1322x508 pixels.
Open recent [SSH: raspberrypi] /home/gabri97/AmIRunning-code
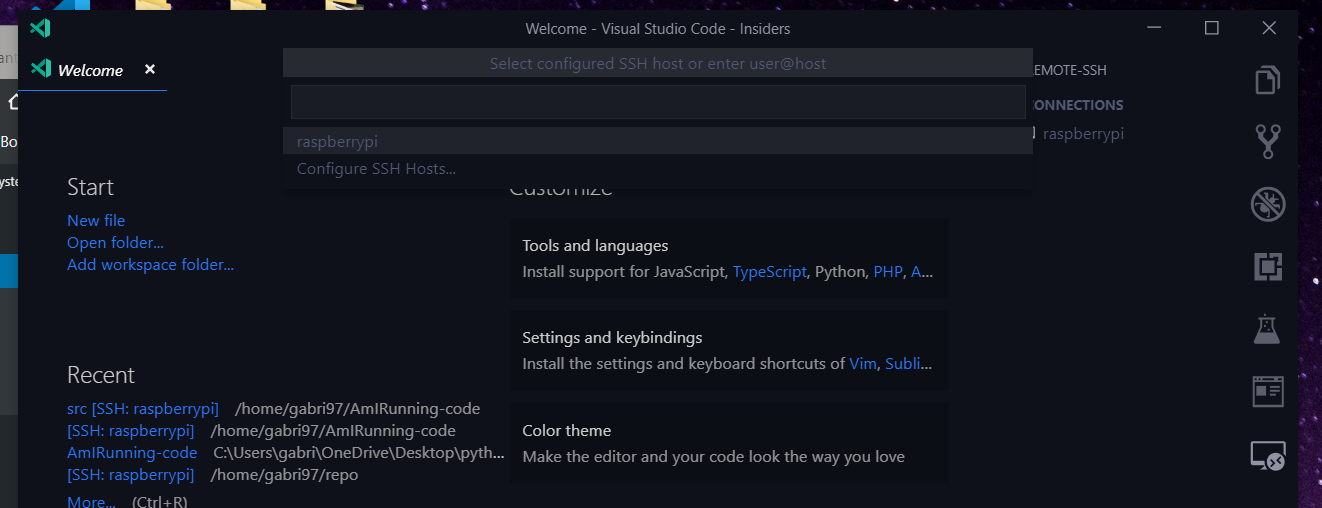tap(131, 430)
